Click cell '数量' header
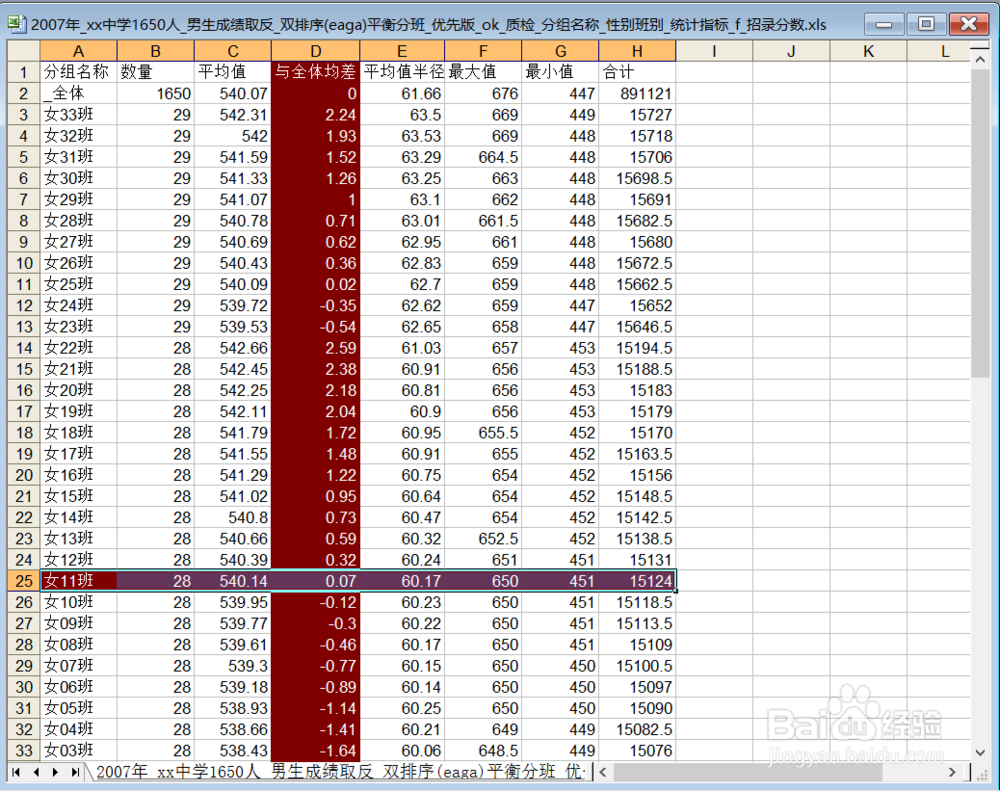Screen dimensions: 1000x791 (x=156, y=72)
